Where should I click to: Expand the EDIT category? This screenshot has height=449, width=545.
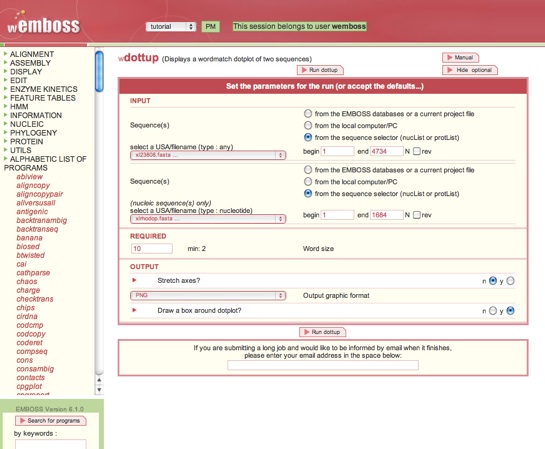pos(18,80)
